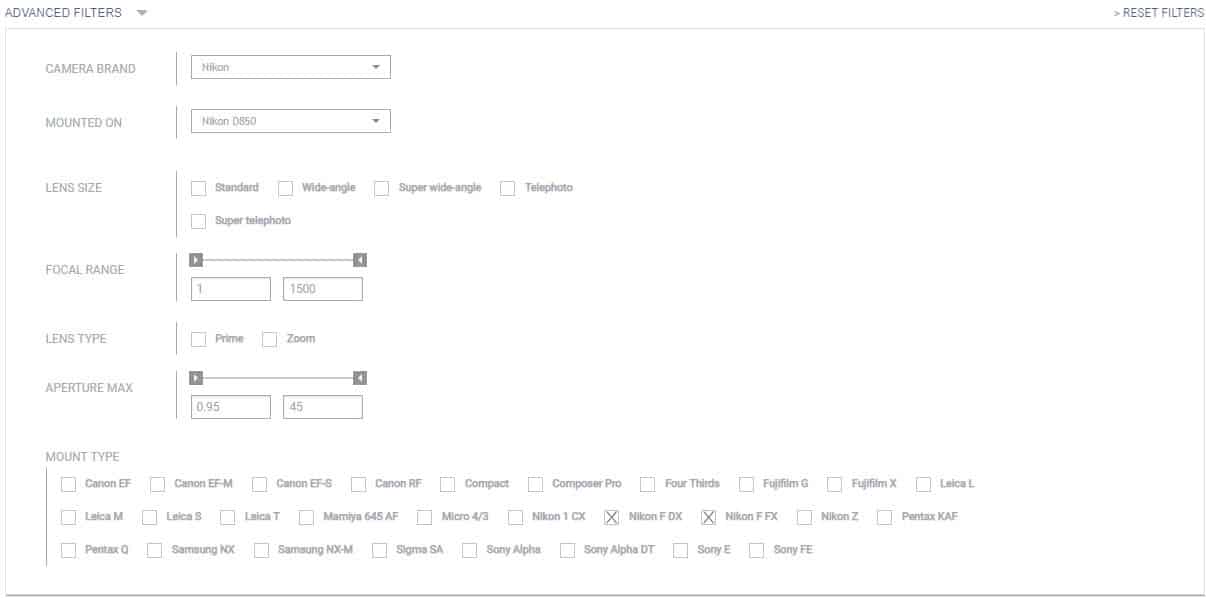Click the focal range minimum input field
The width and height of the screenshot is (1206, 598).
coord(231,289)
